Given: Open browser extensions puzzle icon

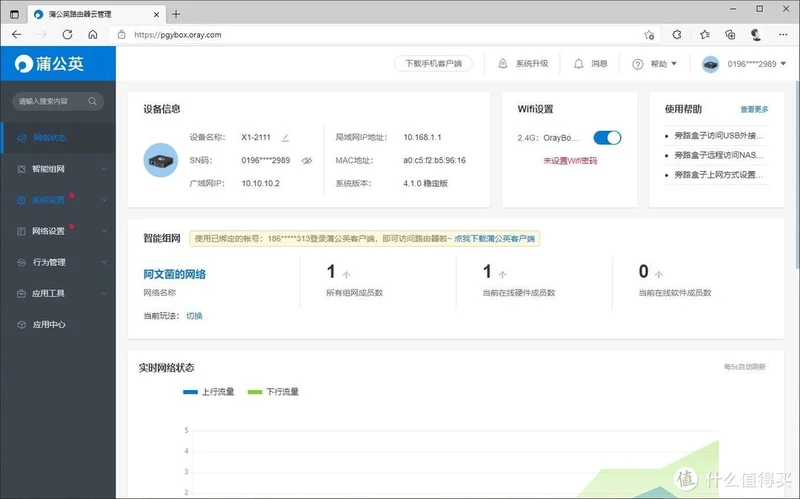Looking at the screenshot, I should 677,35.
